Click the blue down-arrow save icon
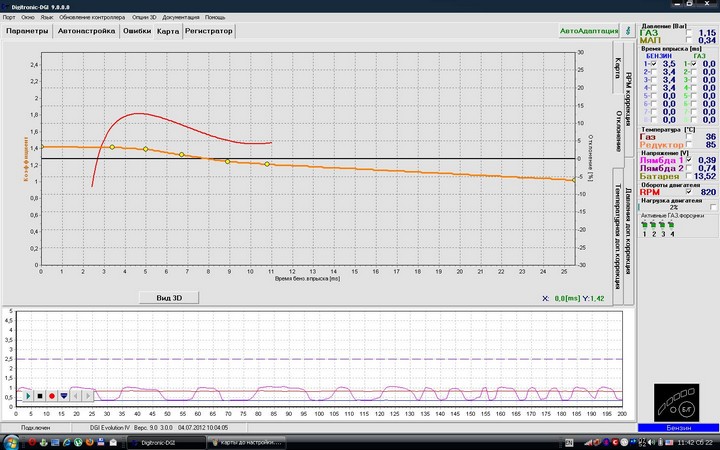Screen dimensions: 720x450 pyautogui.click(x=64, y=396)
